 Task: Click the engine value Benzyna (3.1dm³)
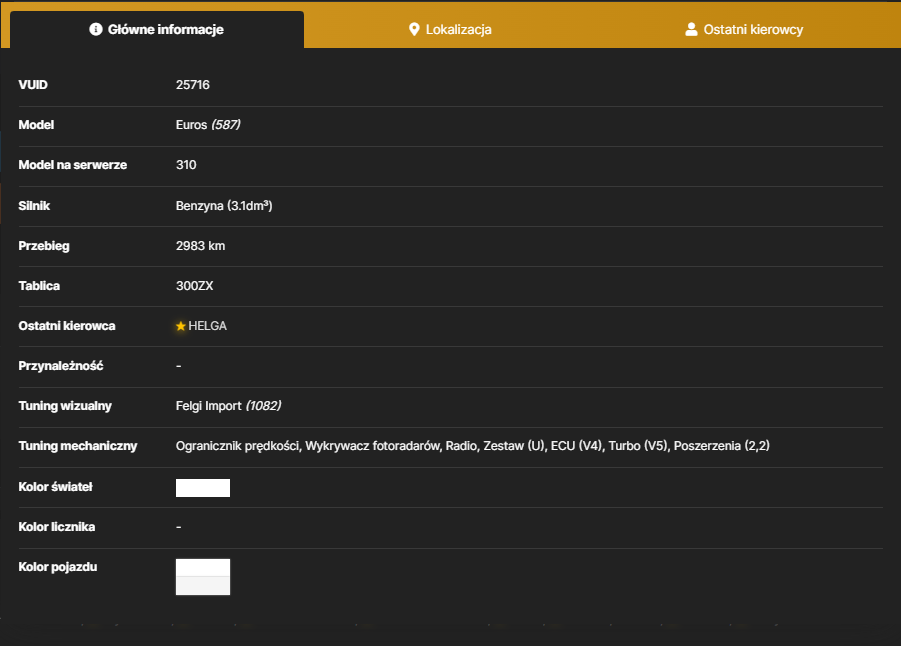pos(224,206)
